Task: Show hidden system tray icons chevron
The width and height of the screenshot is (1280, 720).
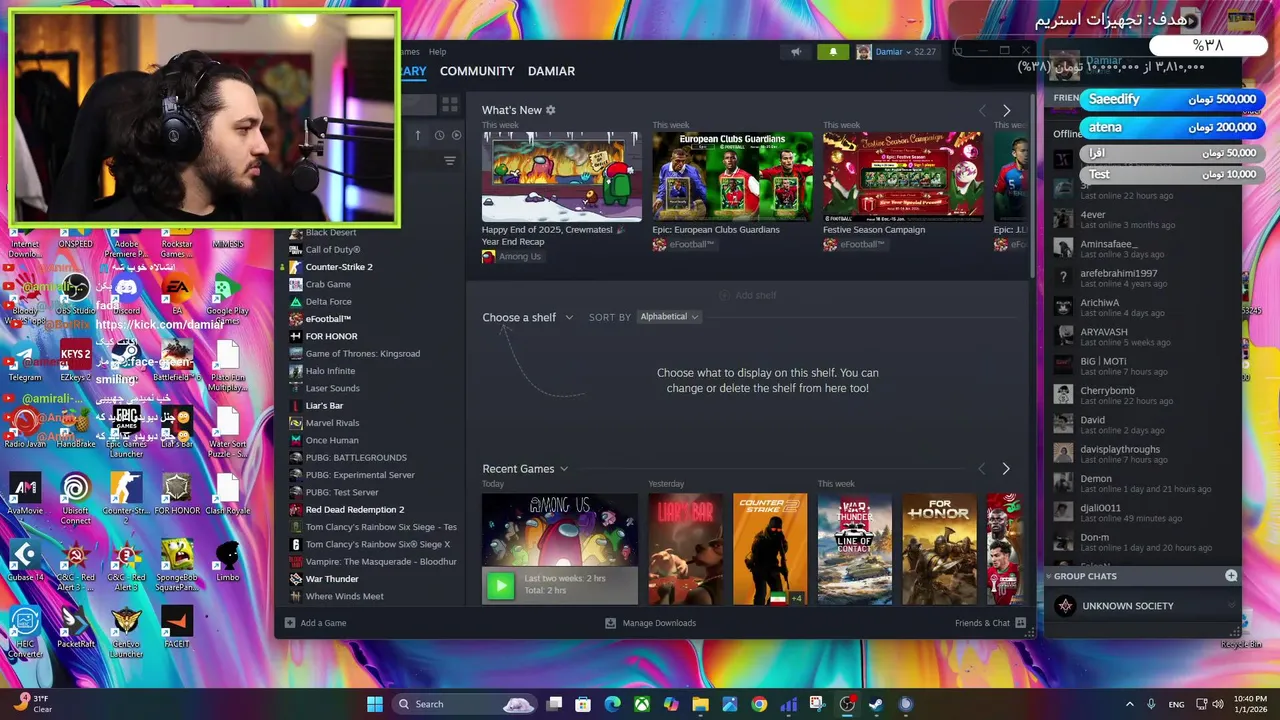Action: [1130, 704]
